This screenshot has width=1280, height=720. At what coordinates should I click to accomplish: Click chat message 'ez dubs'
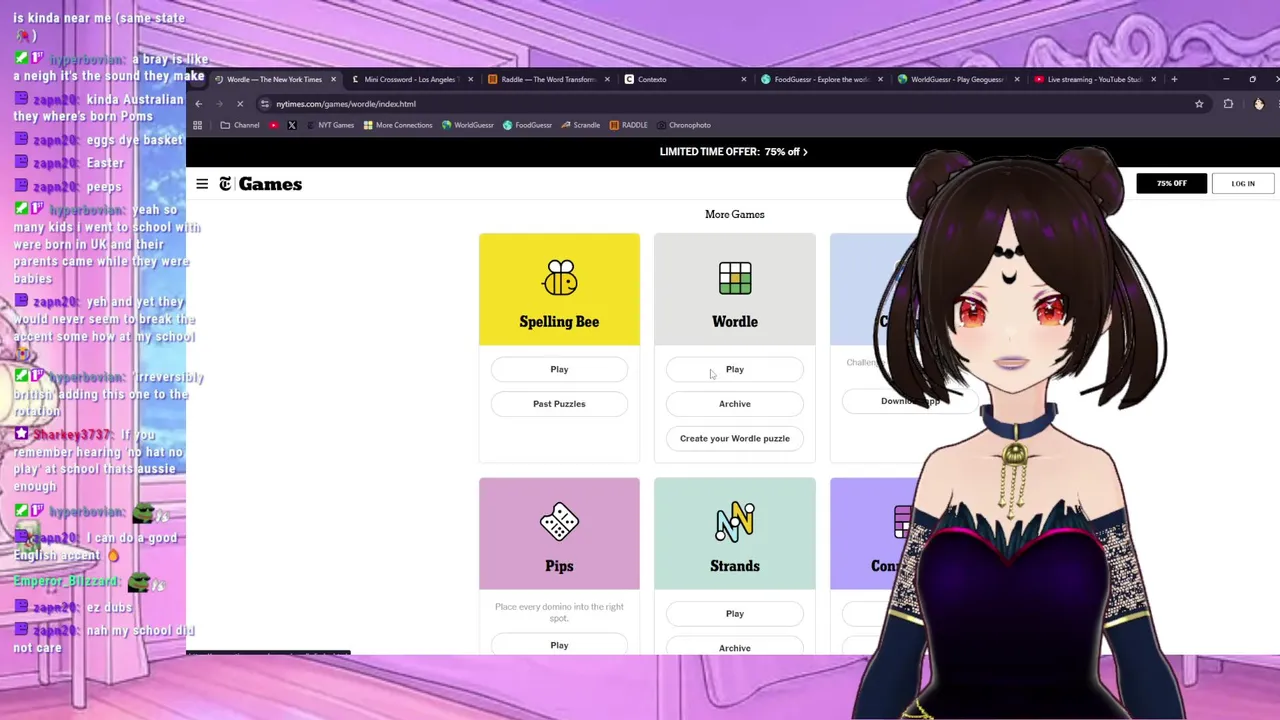pyautogui.click(x=109, y=607)
